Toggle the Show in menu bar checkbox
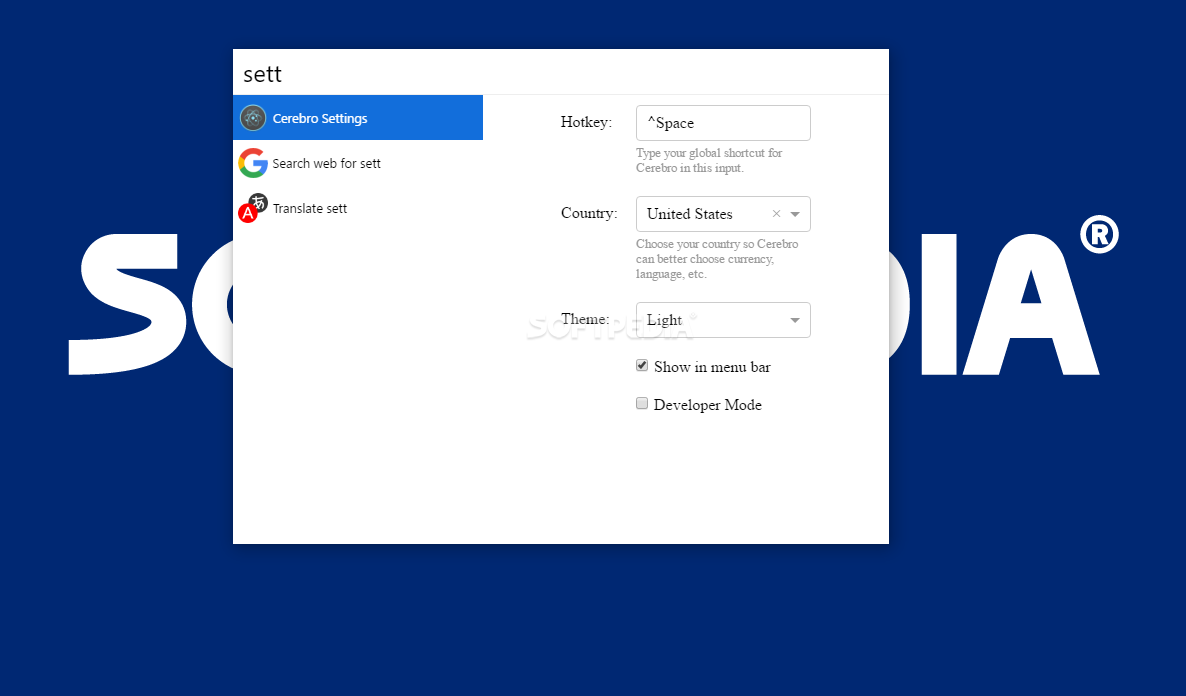The width and height of the screenshot is (1186, 696). [641, 365]
